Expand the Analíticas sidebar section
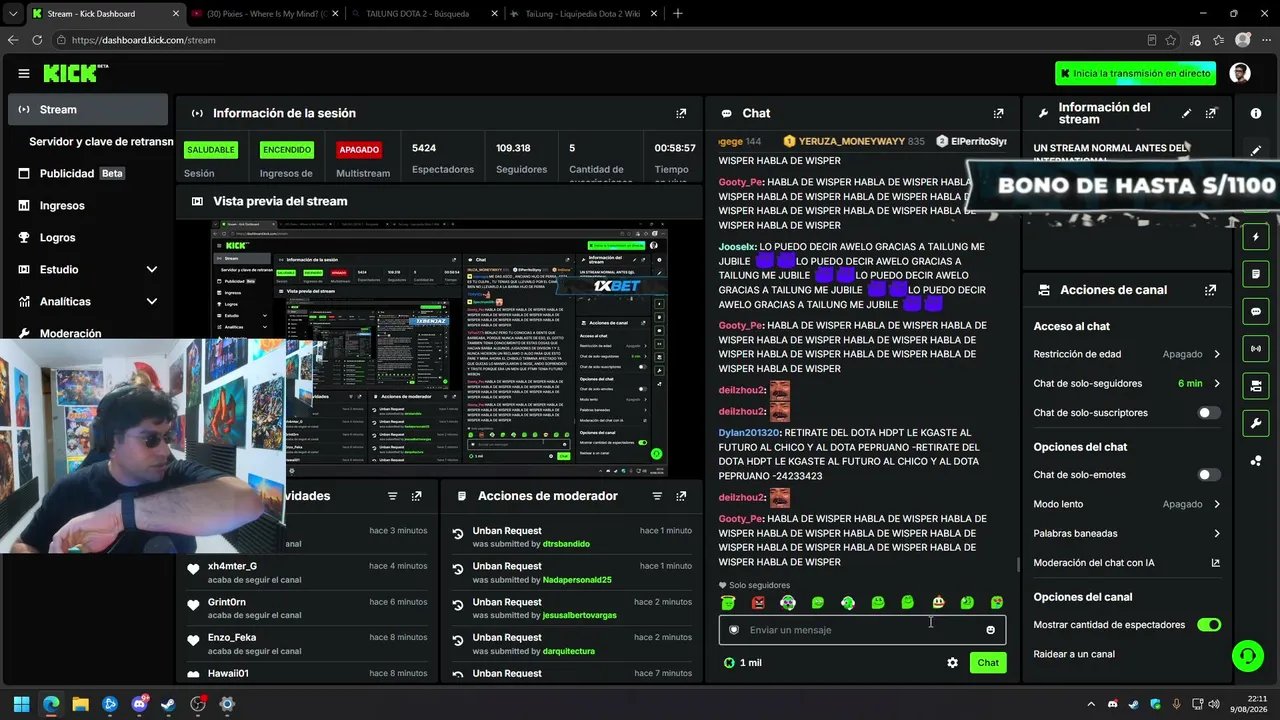This screenshot has height=720, width=1280. pyautogui.click(x=152, y=302)
